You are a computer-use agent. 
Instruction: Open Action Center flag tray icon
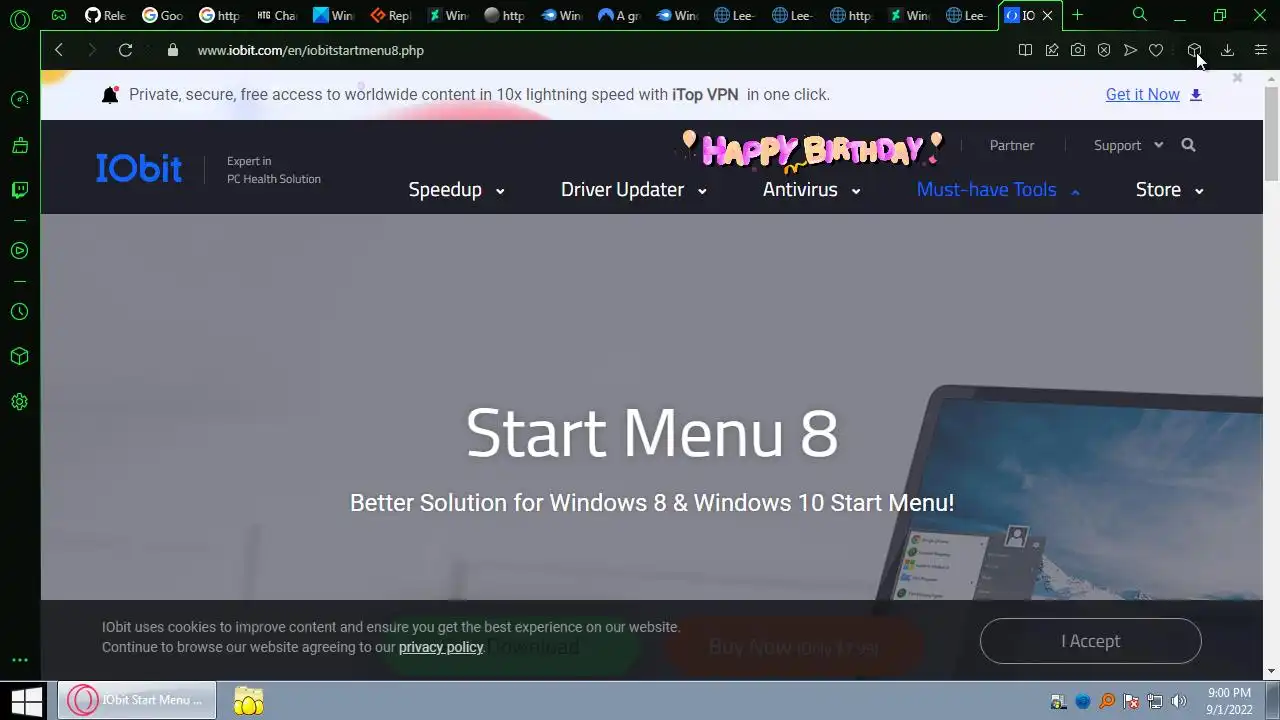click(x=1131, y=701)
